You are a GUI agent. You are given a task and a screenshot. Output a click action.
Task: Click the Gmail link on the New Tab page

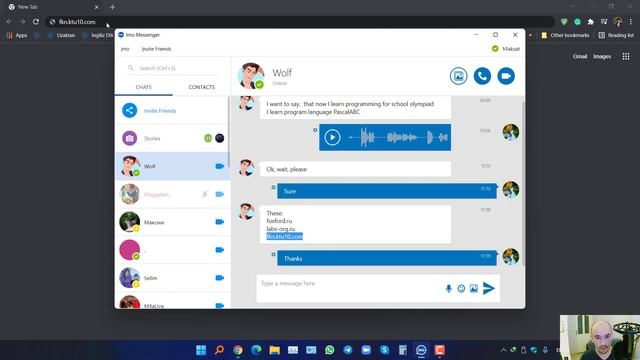(x=580, y=56)
